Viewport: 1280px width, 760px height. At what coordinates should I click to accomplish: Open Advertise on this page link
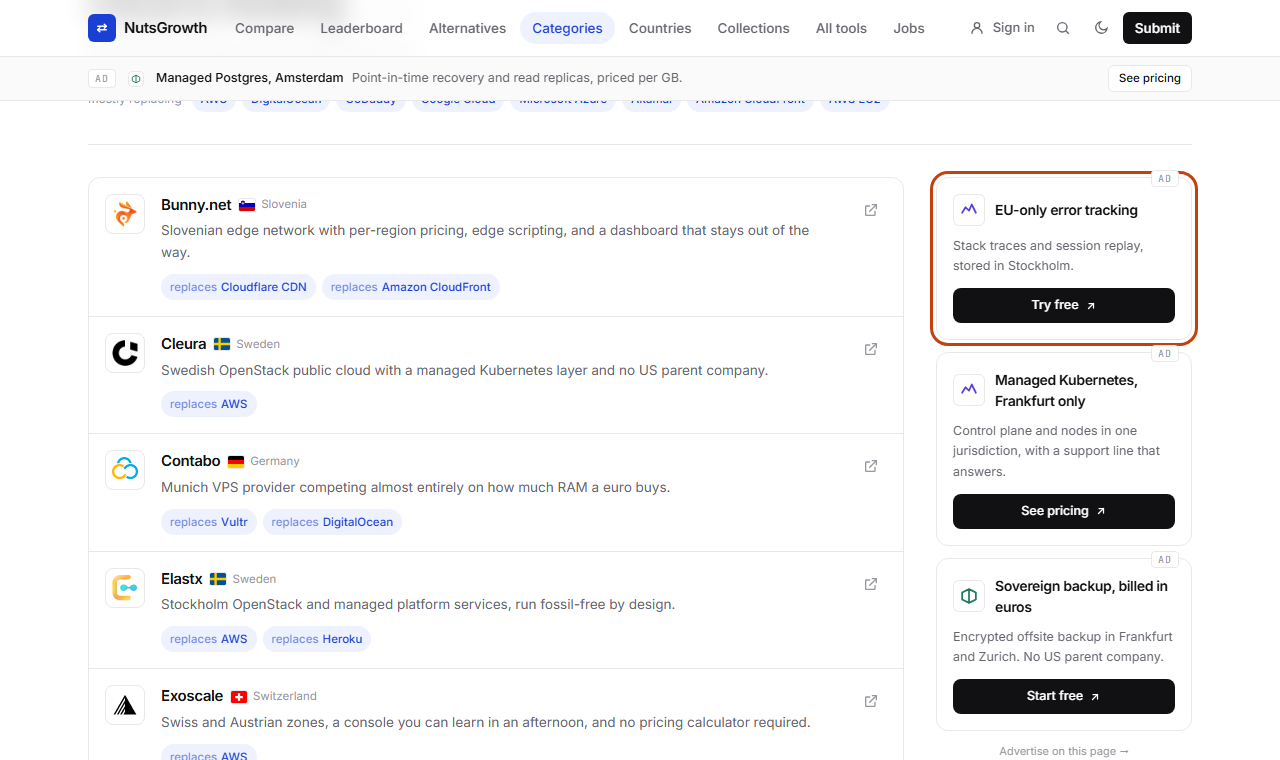[1064, 751]
